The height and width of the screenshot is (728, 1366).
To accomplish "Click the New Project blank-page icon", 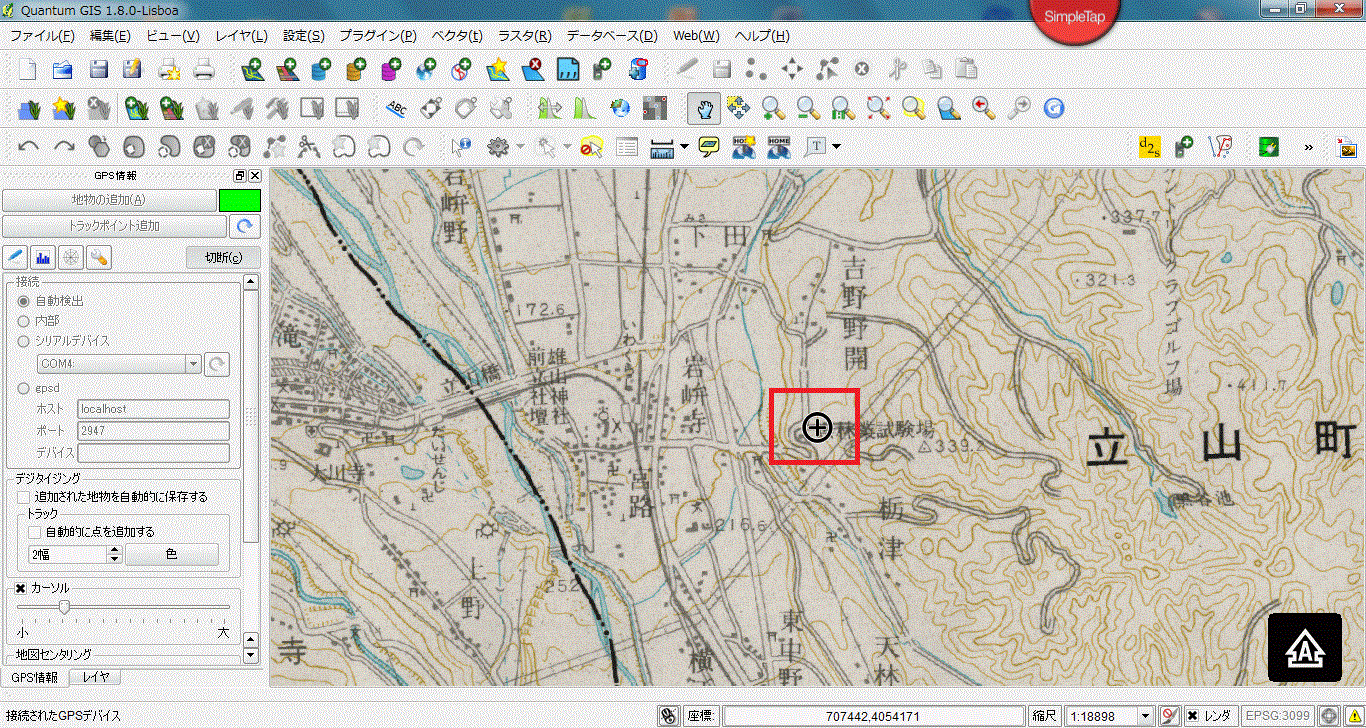I will click(x=28, y=70).
